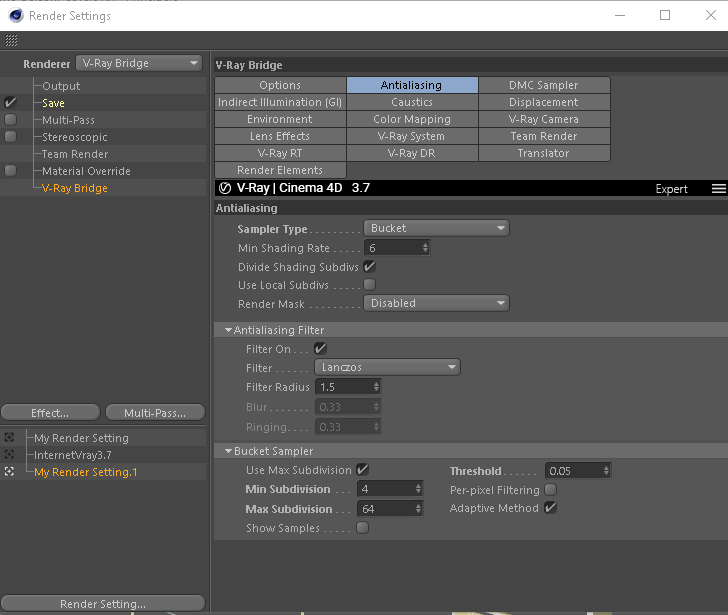Toggle Use Max Subdivision checkbox
The height and width of the screenshot is (615, 728).
[363, 470]
